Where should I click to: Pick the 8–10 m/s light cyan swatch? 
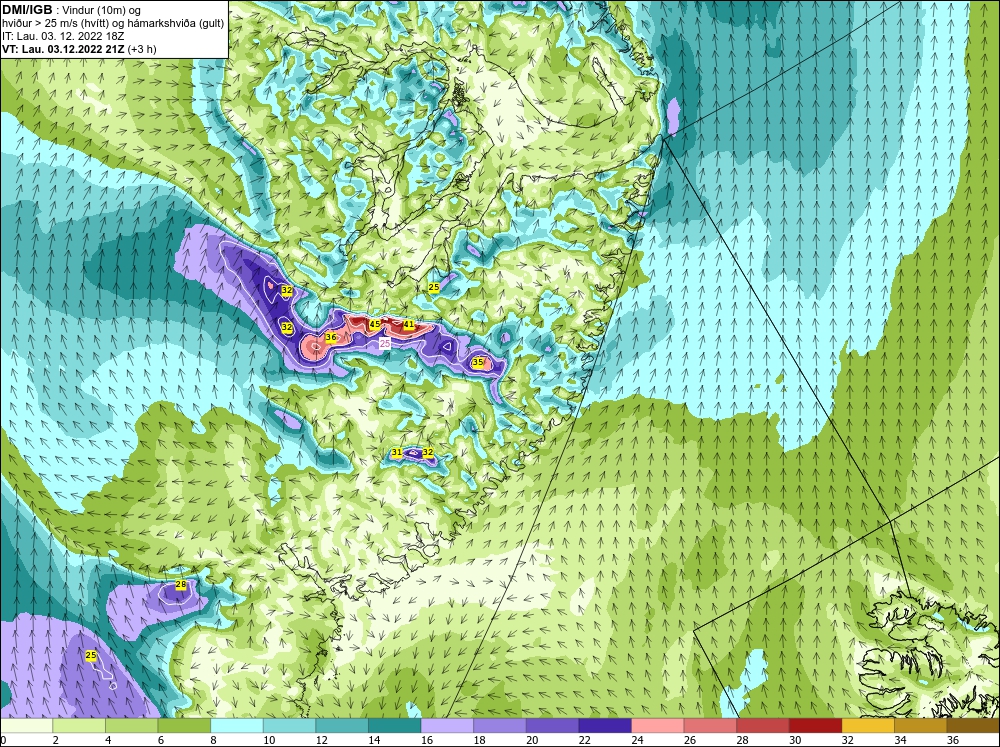(x=237, y=726)
